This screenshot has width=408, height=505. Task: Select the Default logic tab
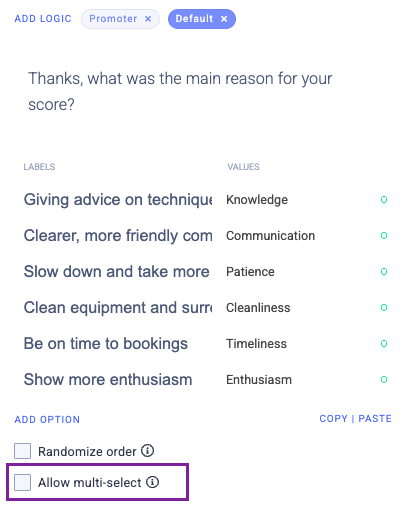coord(194,19)
